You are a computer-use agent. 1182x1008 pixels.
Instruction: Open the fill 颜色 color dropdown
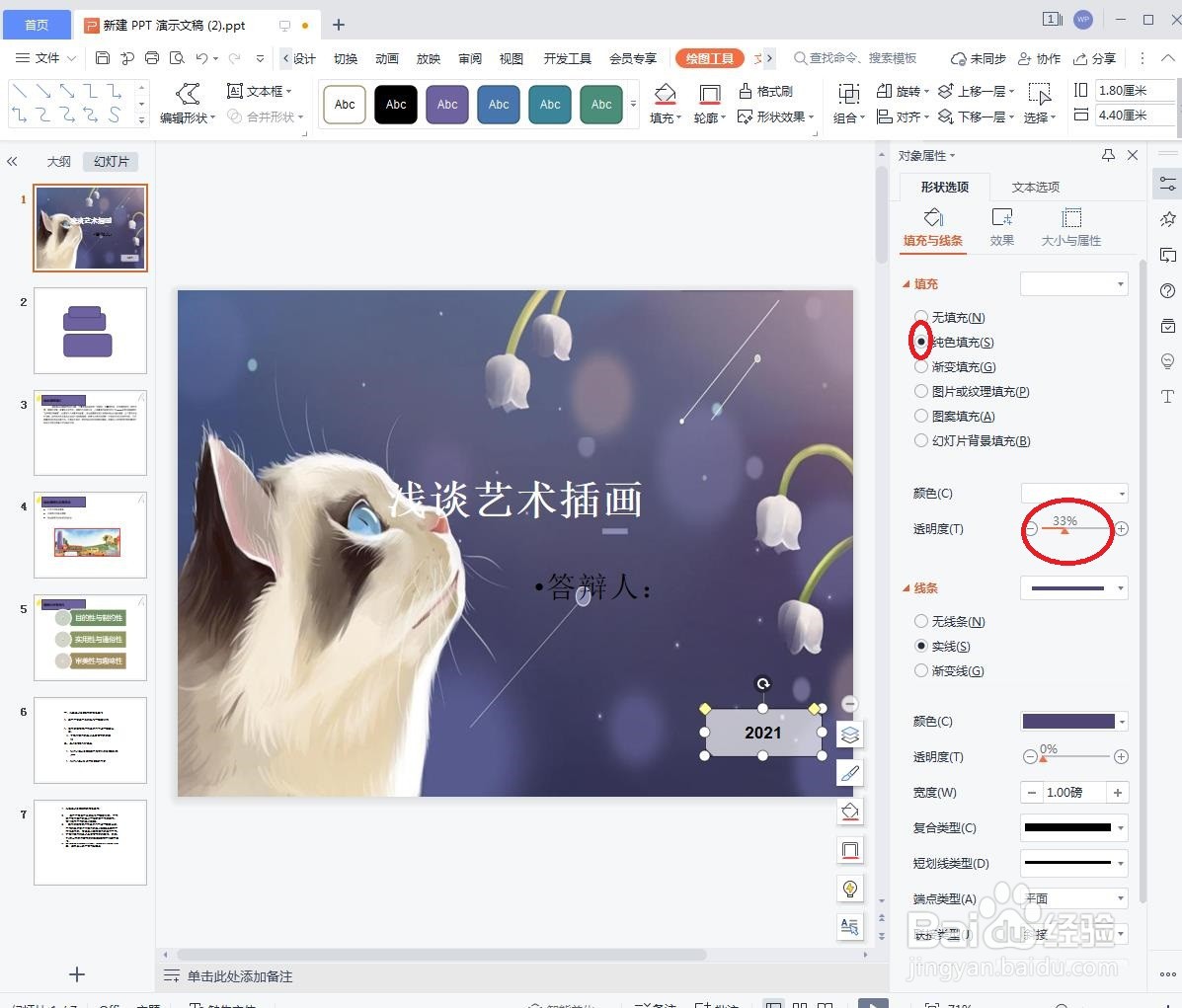(1074, 493)
